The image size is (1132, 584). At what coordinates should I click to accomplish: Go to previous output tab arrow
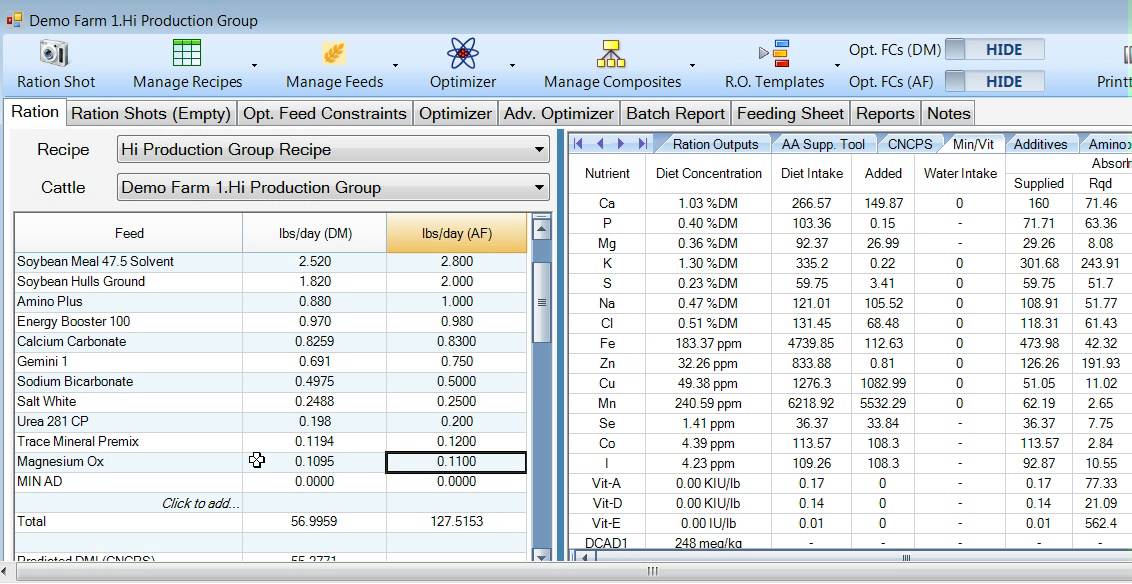(x=600, y=144)
